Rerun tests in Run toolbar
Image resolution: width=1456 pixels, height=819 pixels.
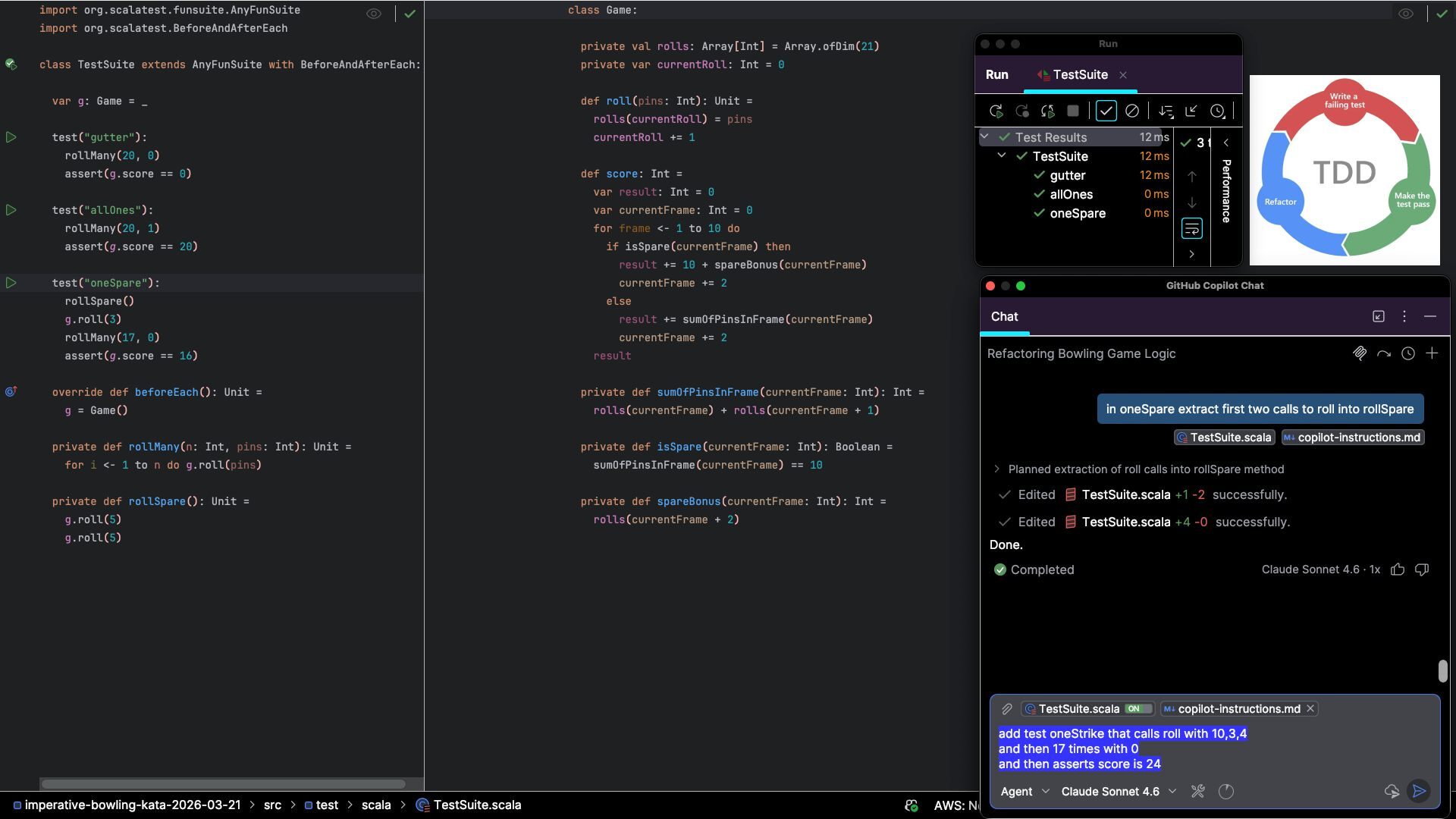point(996,111)
